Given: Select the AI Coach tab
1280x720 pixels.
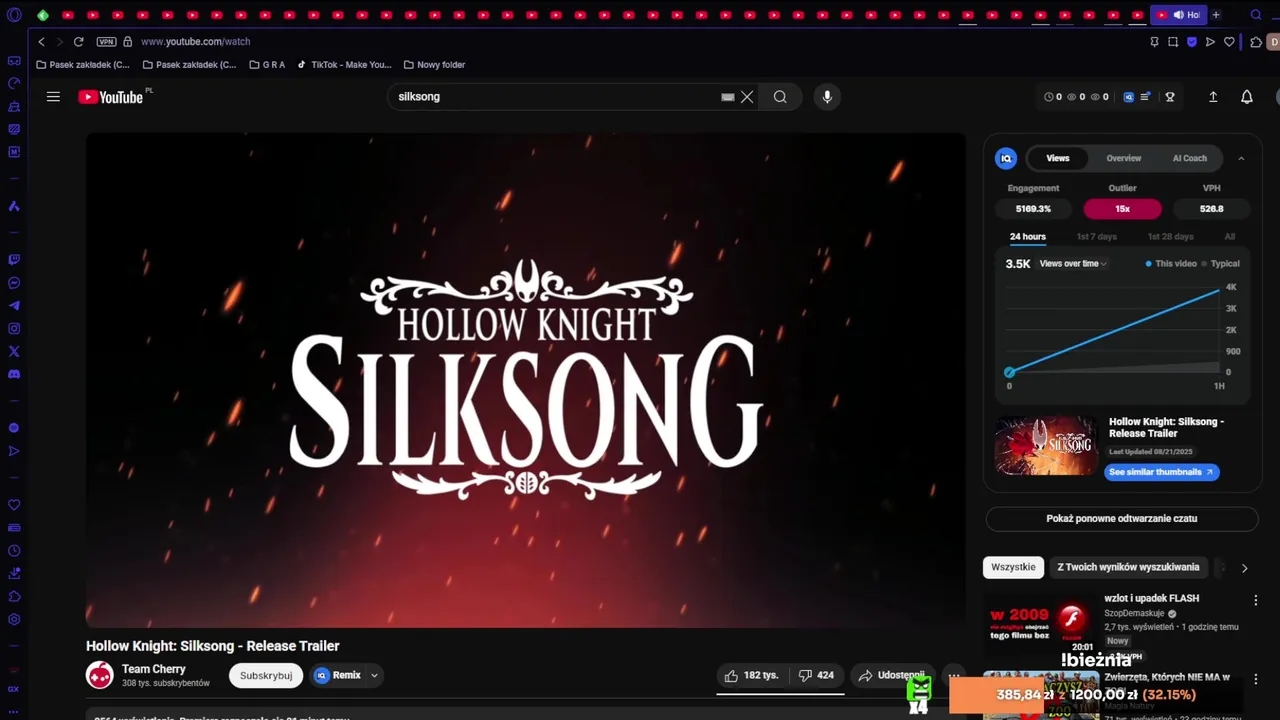Looking at the screenshot, I should (1190, 158).
